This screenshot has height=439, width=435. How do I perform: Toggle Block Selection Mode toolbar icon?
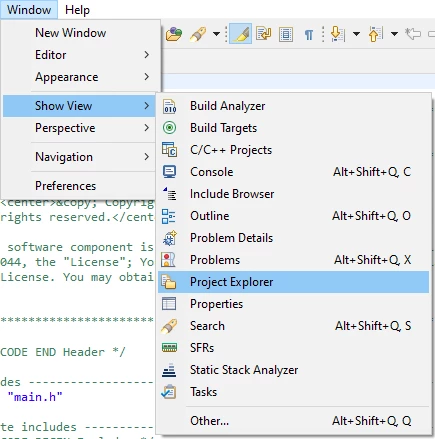(x=286, y=34)
